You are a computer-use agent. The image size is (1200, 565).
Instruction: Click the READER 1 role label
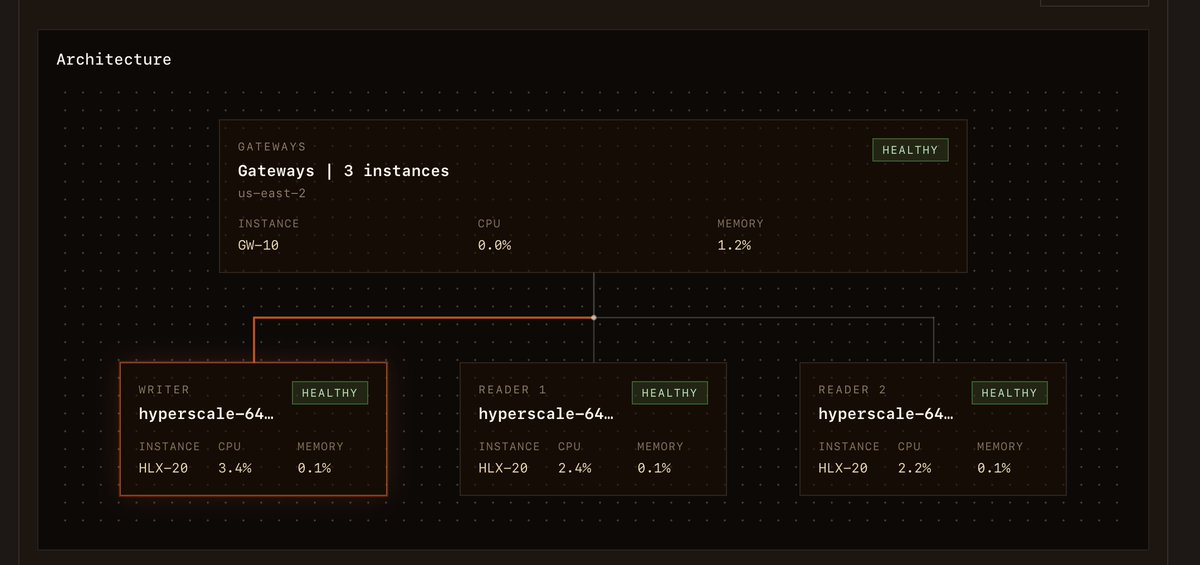click(x=512, y=390)
